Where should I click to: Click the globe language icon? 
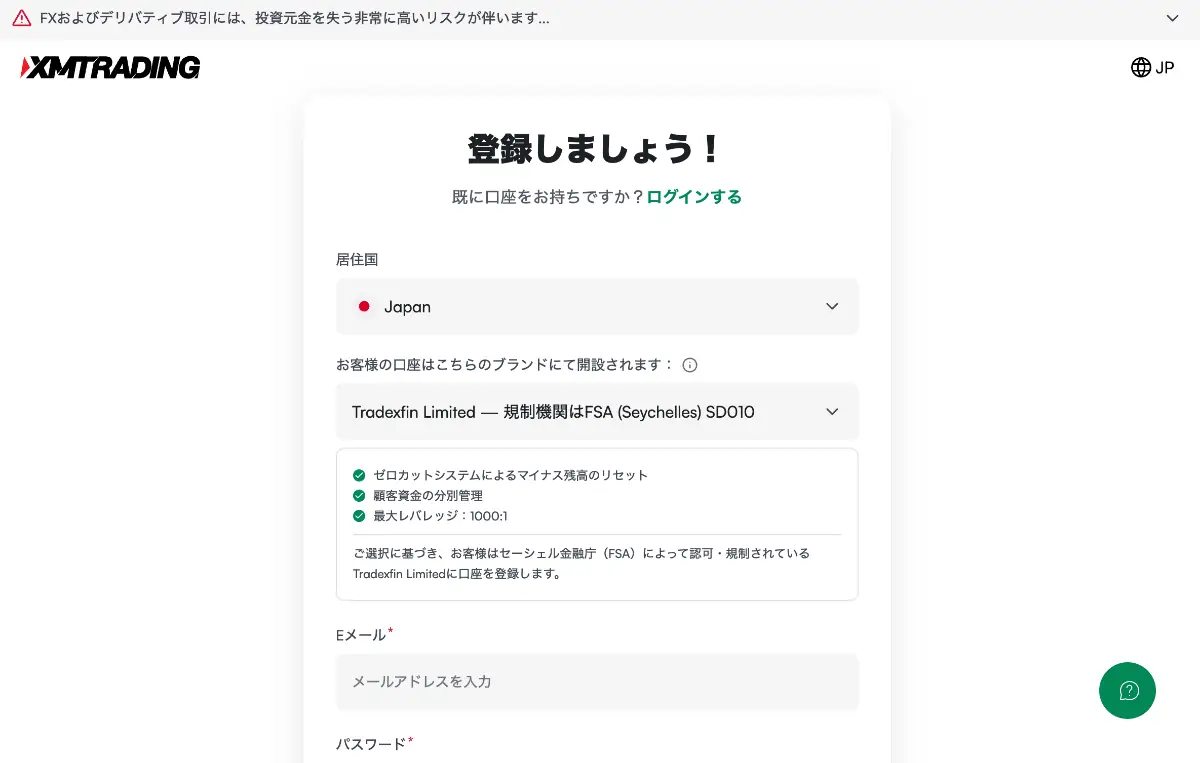(1141, 67)
